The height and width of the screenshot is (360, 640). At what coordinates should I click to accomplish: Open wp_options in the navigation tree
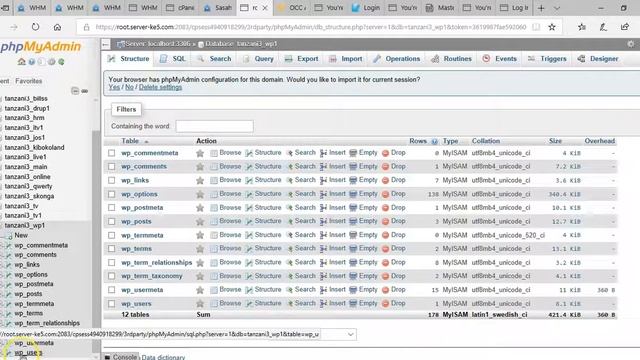click(31, 275)
